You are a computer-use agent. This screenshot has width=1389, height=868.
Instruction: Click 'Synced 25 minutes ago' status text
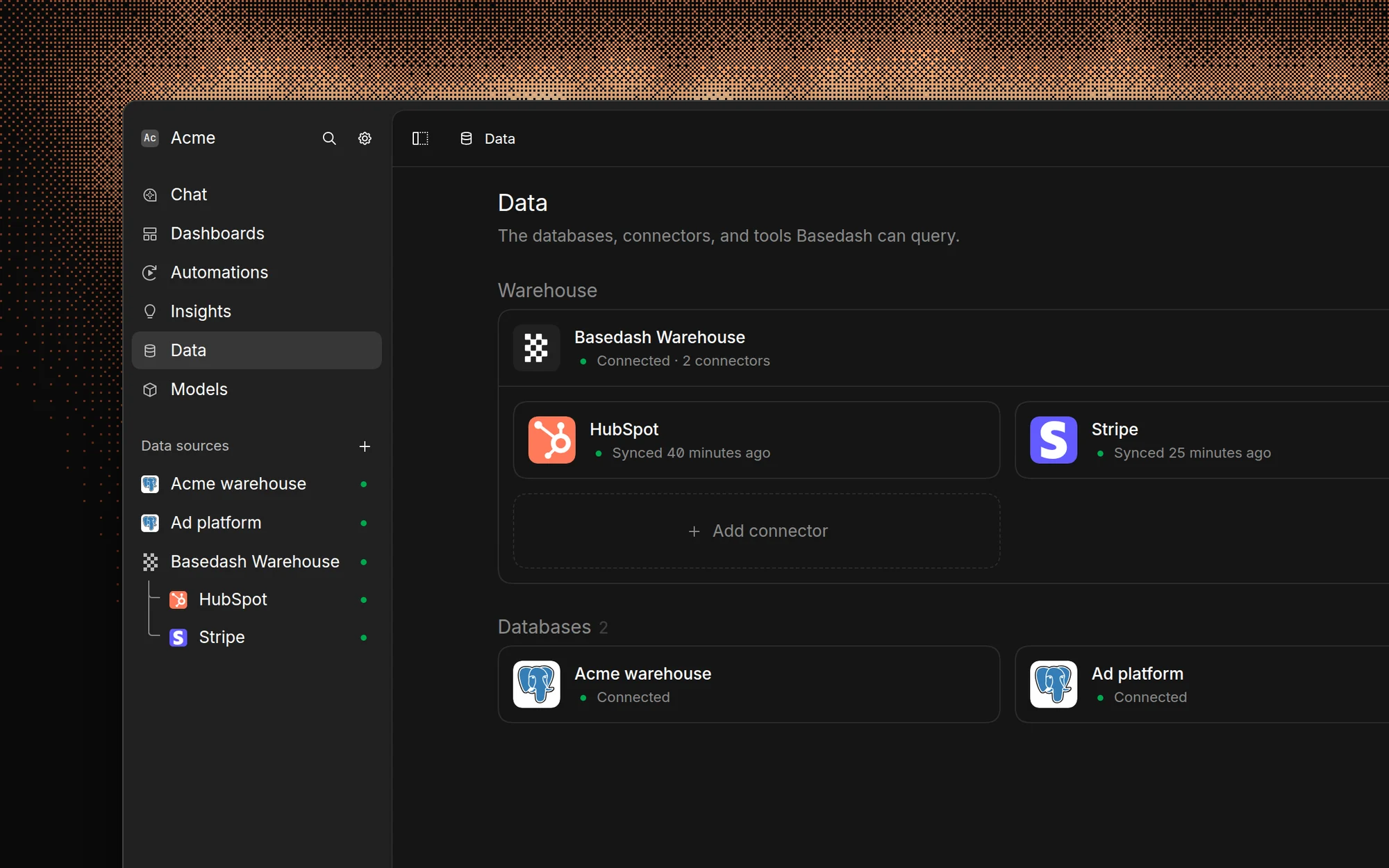coord(1192,453)
